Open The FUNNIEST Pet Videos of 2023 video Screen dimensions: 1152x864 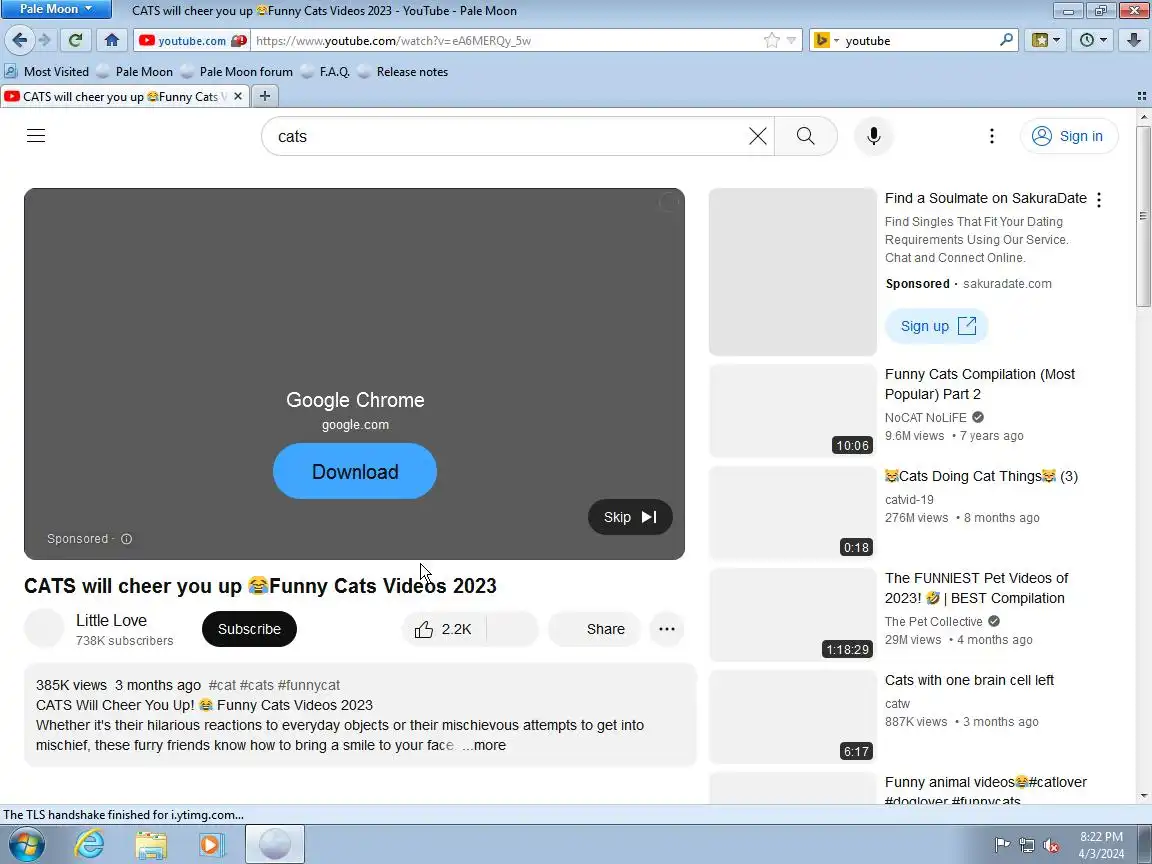[976, 588]
